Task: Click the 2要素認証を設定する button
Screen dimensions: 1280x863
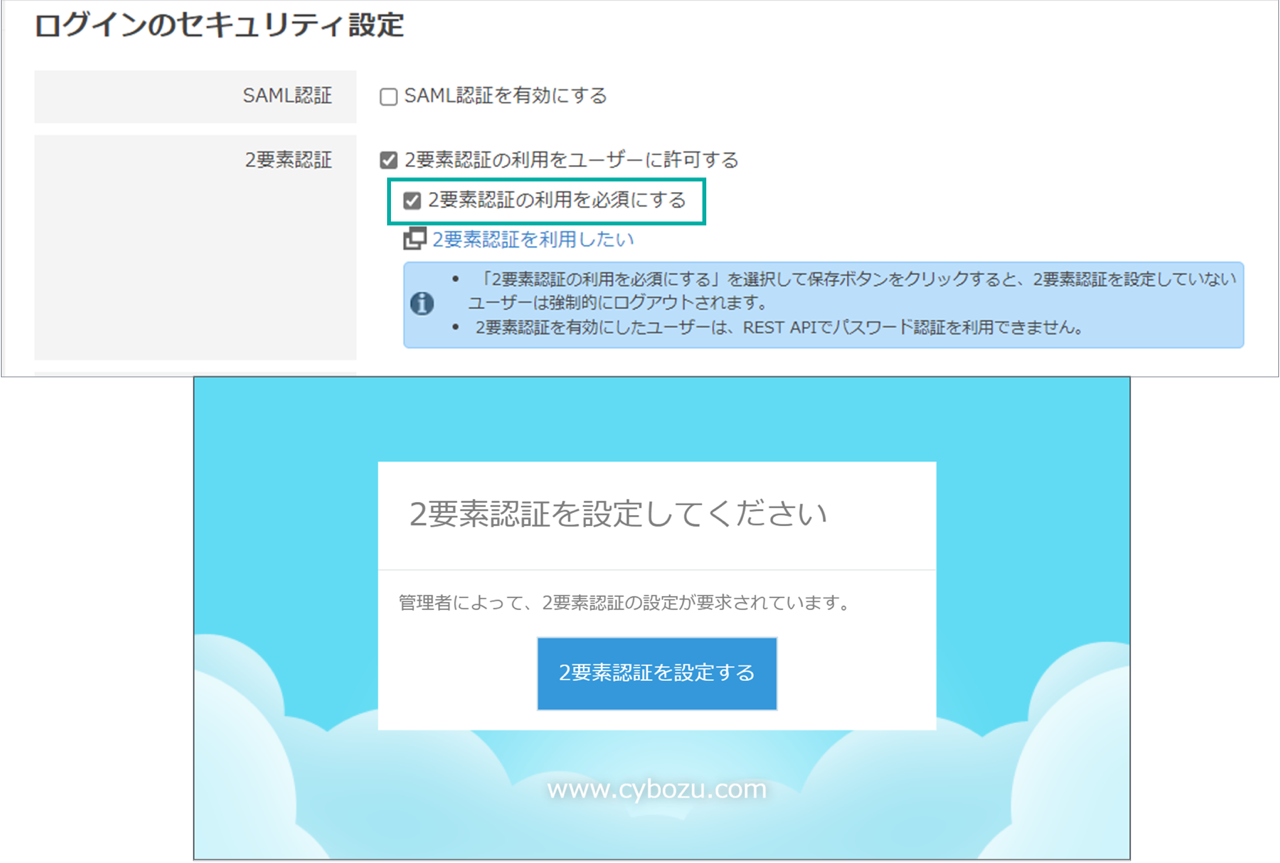Action: pos(657,673)
